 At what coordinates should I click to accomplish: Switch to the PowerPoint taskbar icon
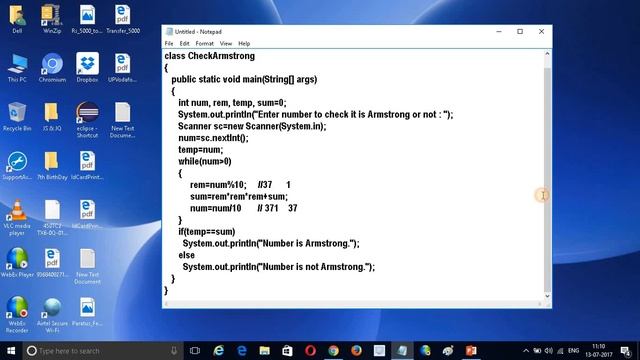(471, 351)
